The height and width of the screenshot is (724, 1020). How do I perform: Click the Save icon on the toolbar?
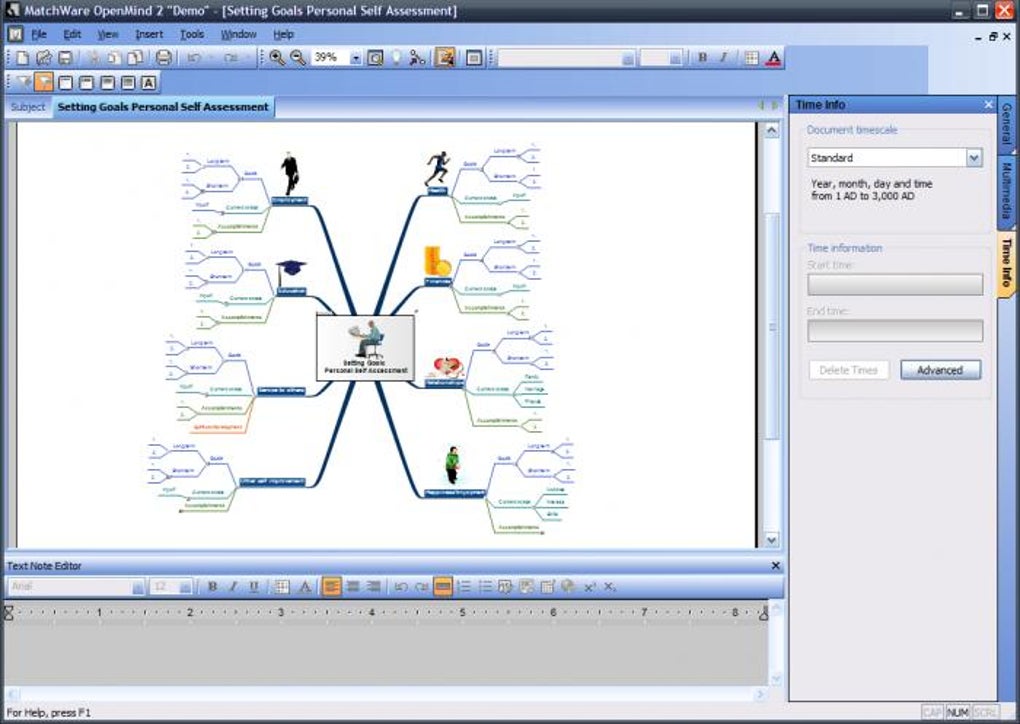pos(64,58)
